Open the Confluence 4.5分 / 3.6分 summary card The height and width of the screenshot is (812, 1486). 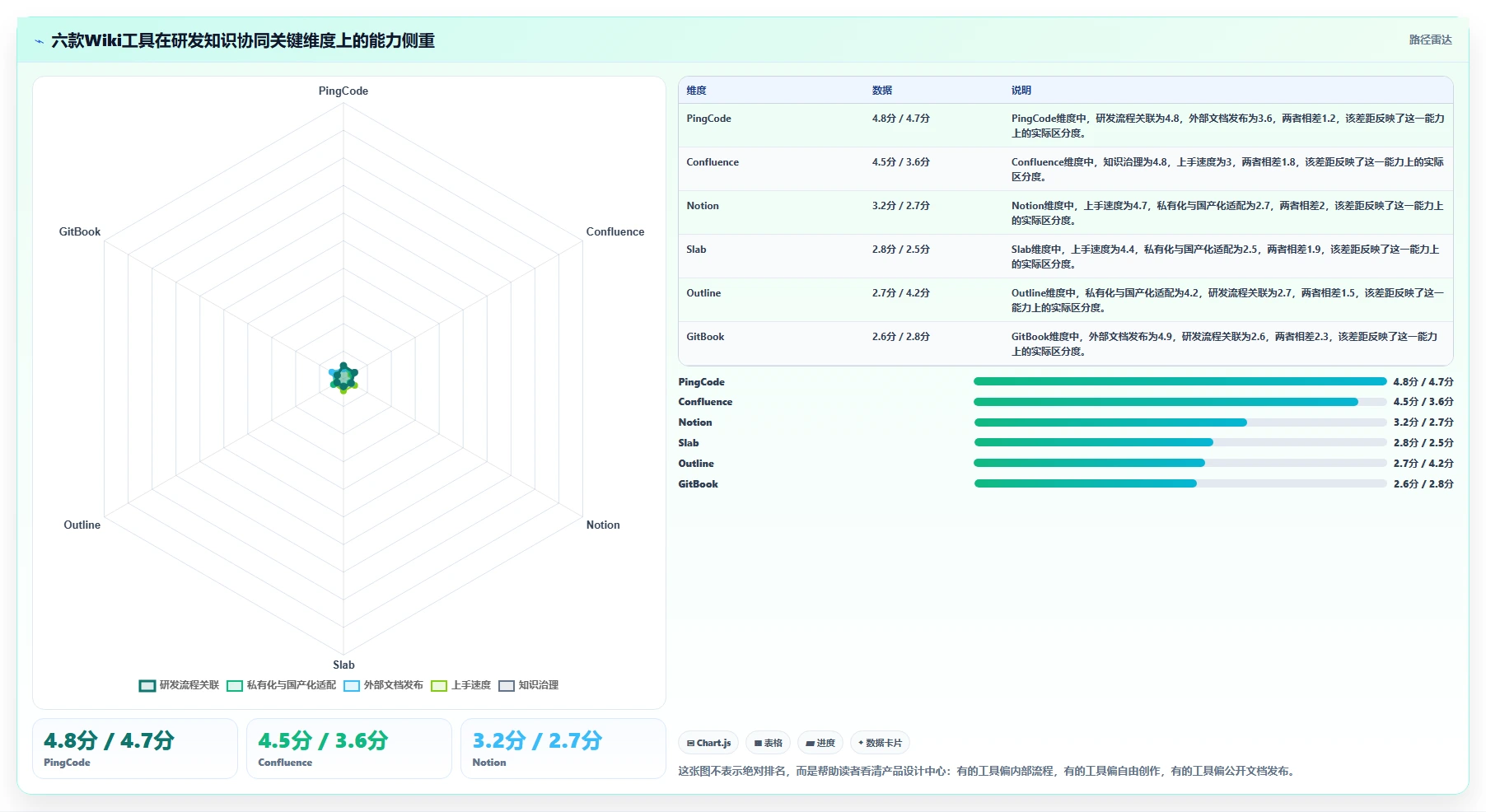(x=349, y=749)
